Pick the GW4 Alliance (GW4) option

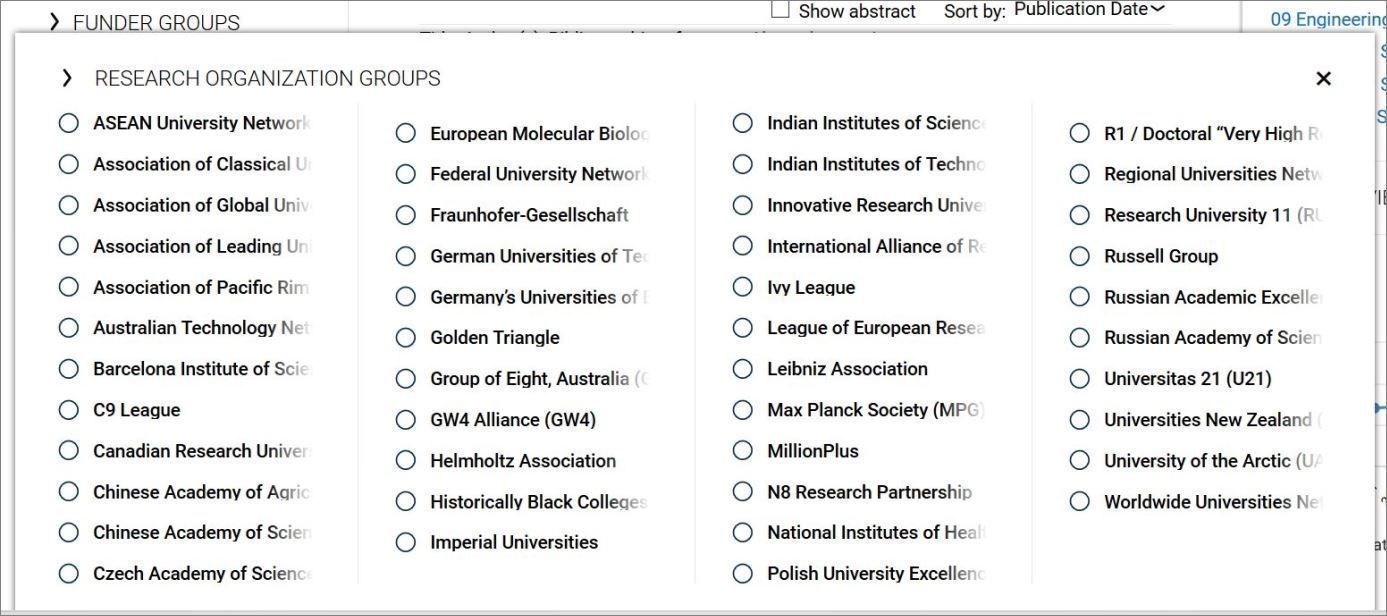pyautogui.click(x=405, y=420)
